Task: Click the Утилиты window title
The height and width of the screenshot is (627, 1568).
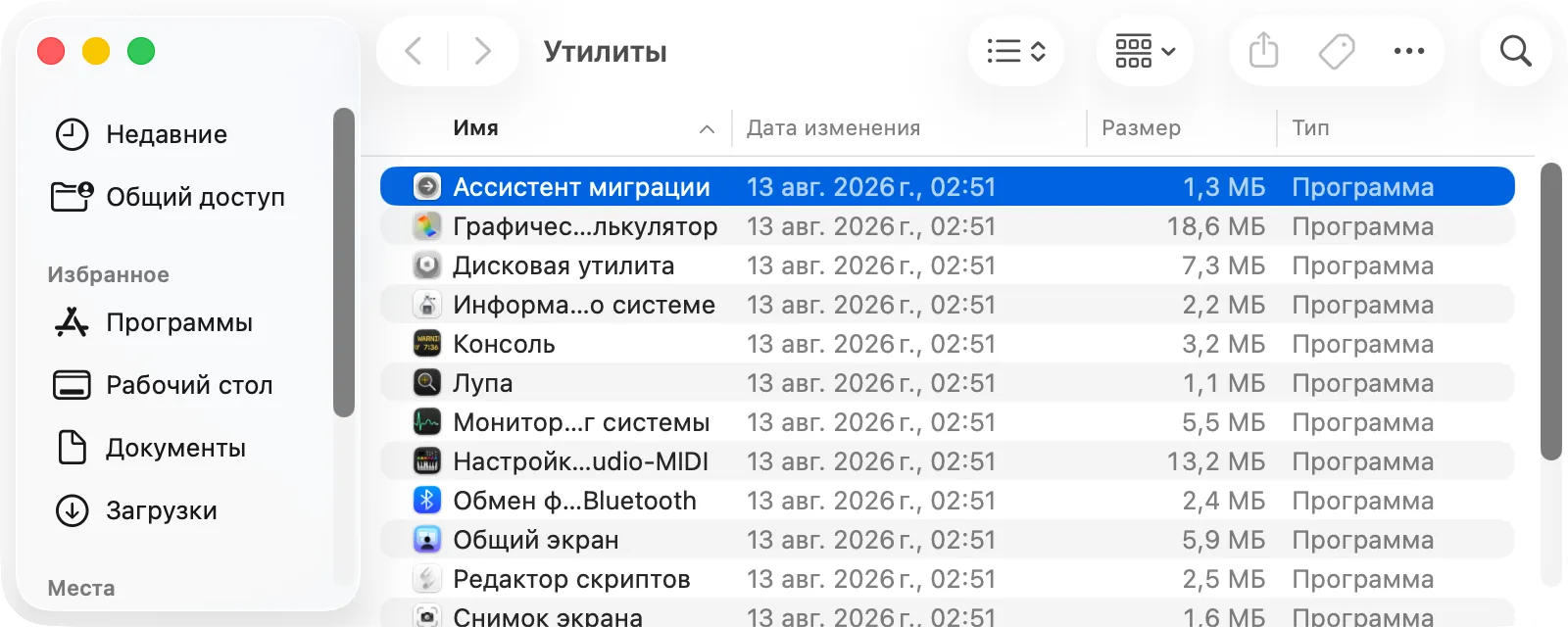Action: pos(606,51)
